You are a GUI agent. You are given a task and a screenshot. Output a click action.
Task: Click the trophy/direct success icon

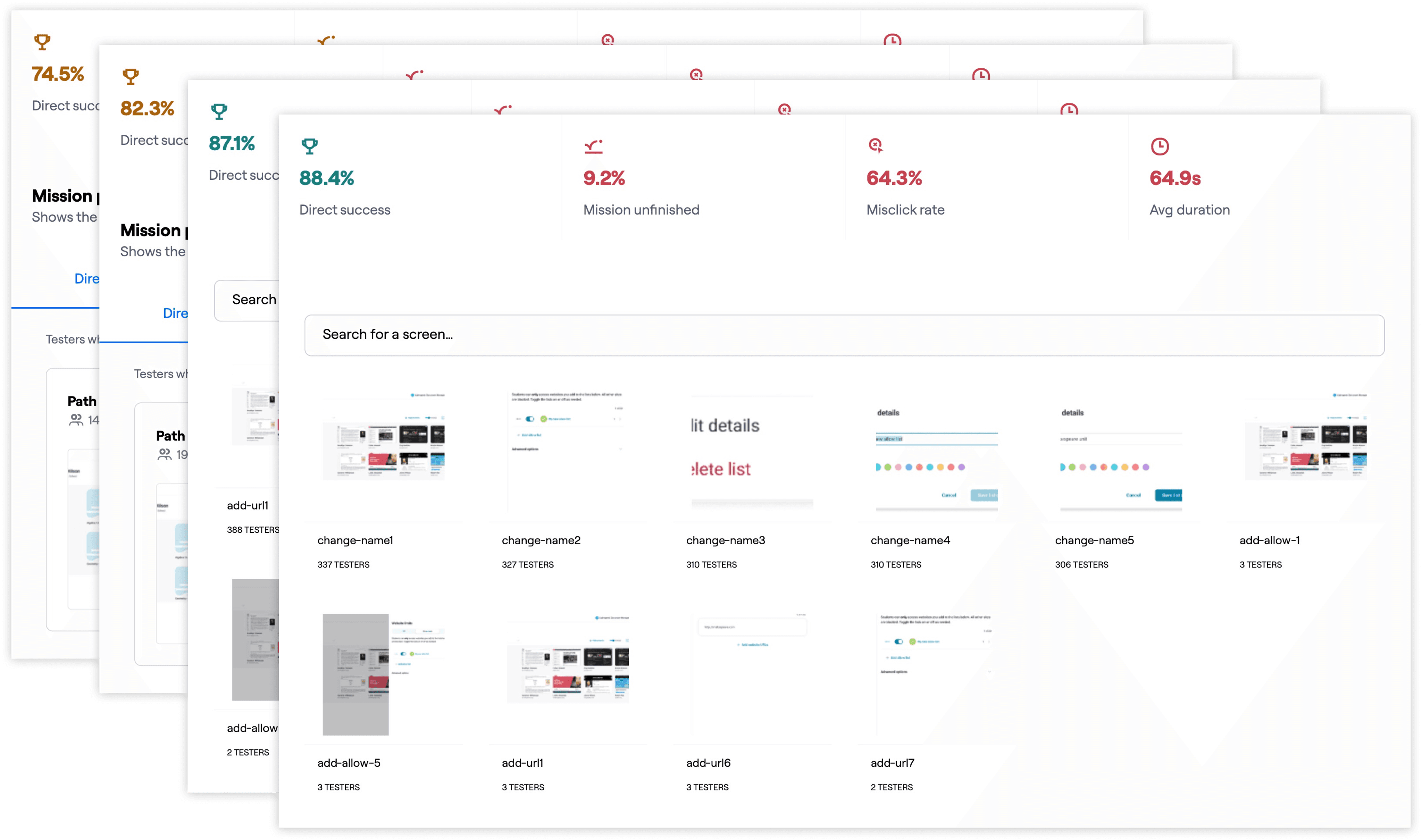coord(309,146)
